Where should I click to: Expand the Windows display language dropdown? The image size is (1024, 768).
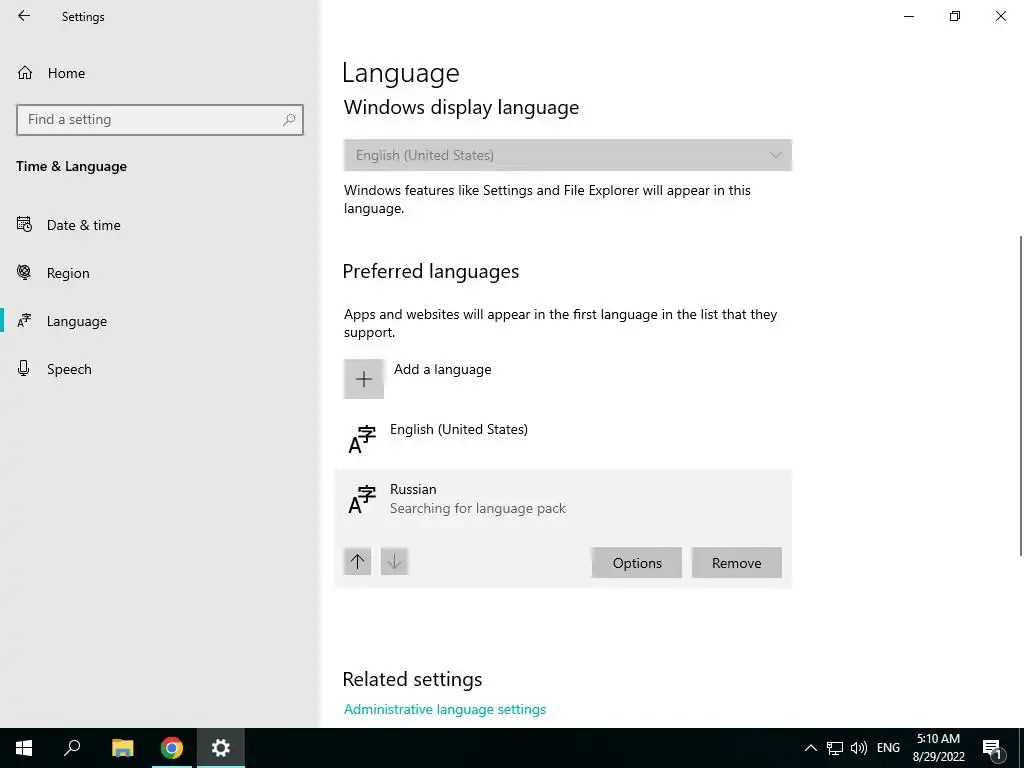point(568,155)
